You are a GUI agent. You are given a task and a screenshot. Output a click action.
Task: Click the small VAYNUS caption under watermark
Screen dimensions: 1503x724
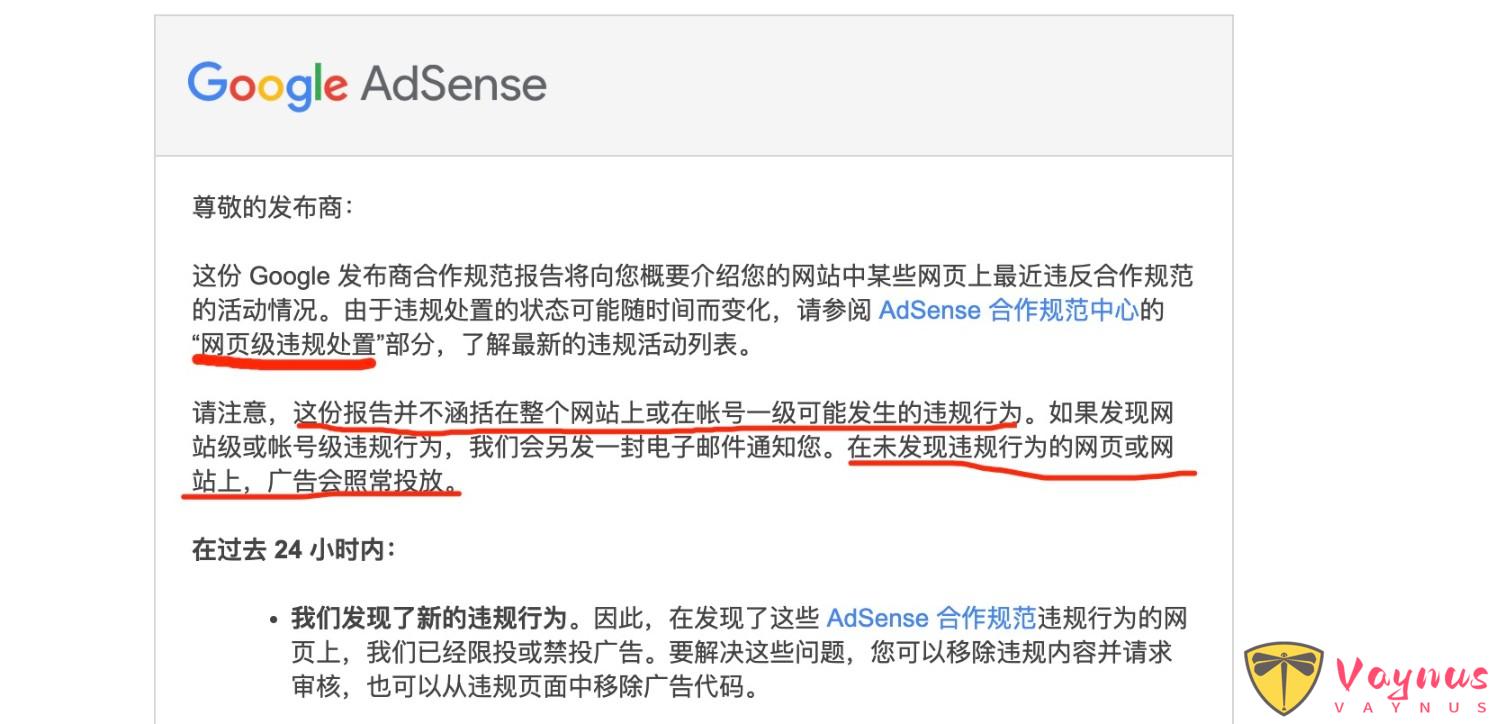pos(1411,707)
